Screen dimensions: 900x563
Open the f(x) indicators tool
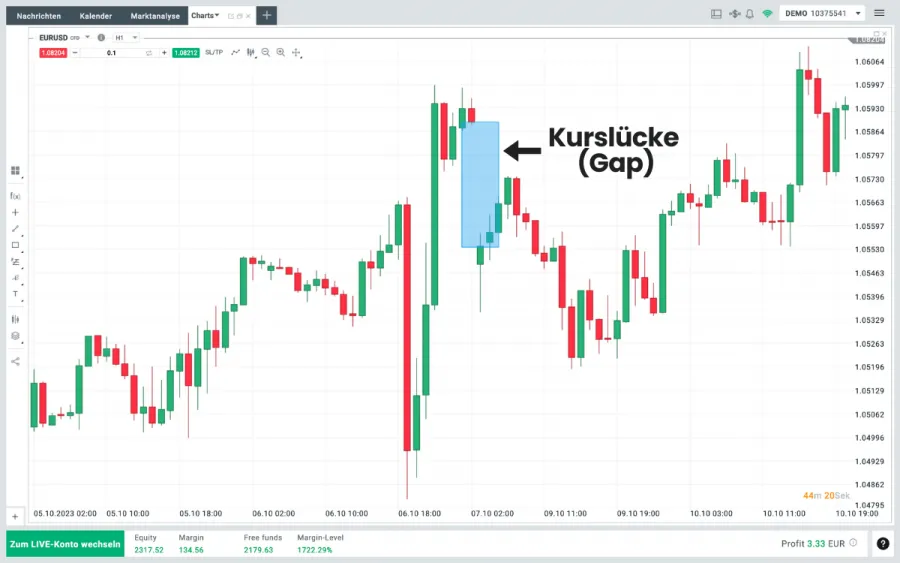[15, 196]
